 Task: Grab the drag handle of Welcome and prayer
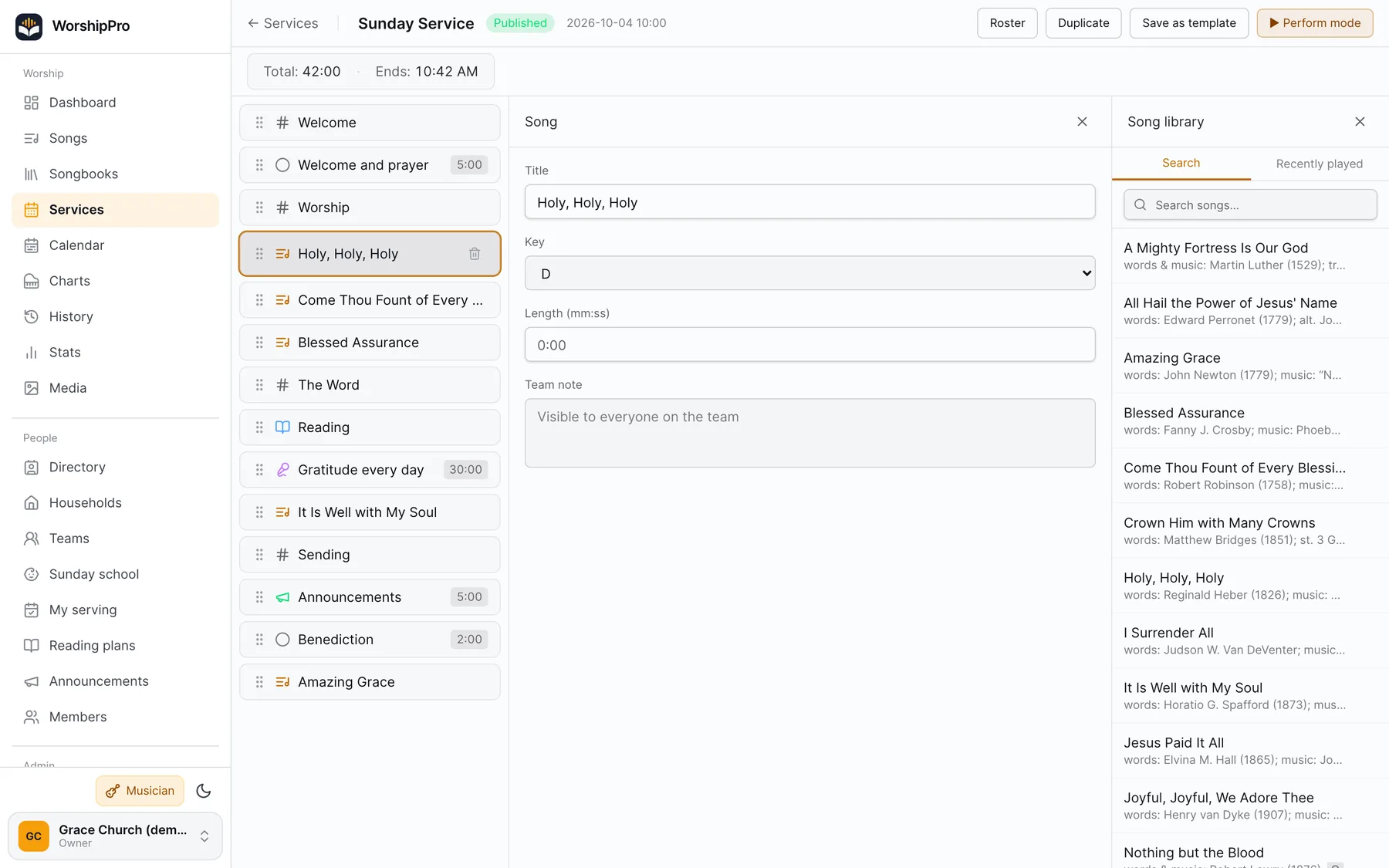point(259,165)
